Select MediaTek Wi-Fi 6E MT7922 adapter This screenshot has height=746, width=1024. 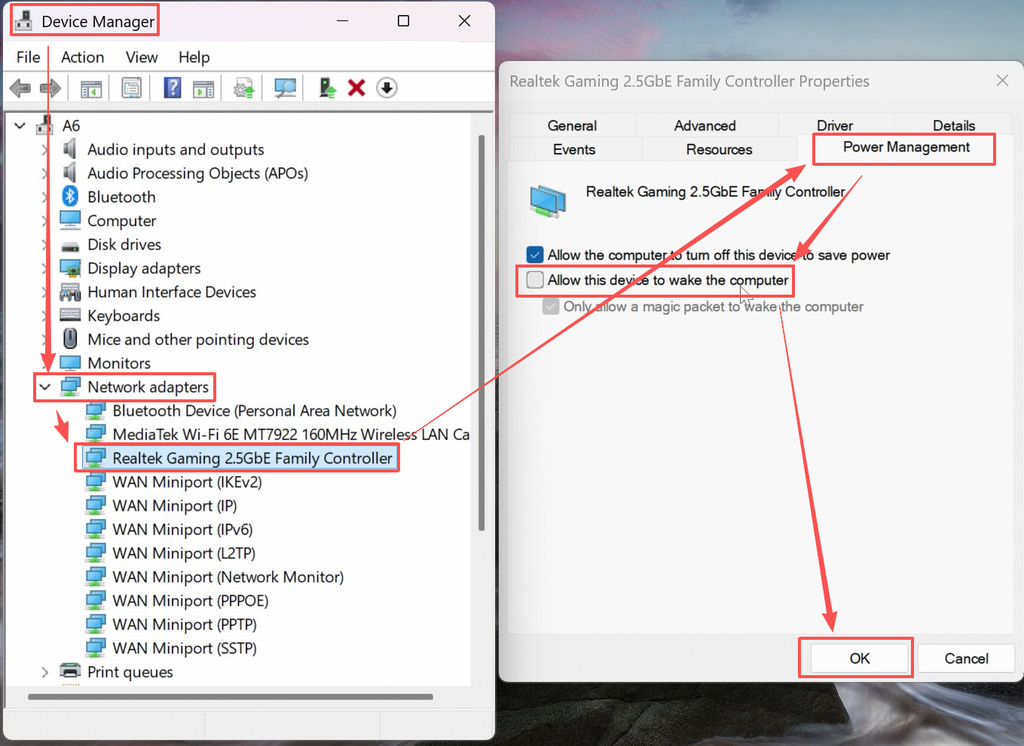pyautogui.click(x=291, y=434)
